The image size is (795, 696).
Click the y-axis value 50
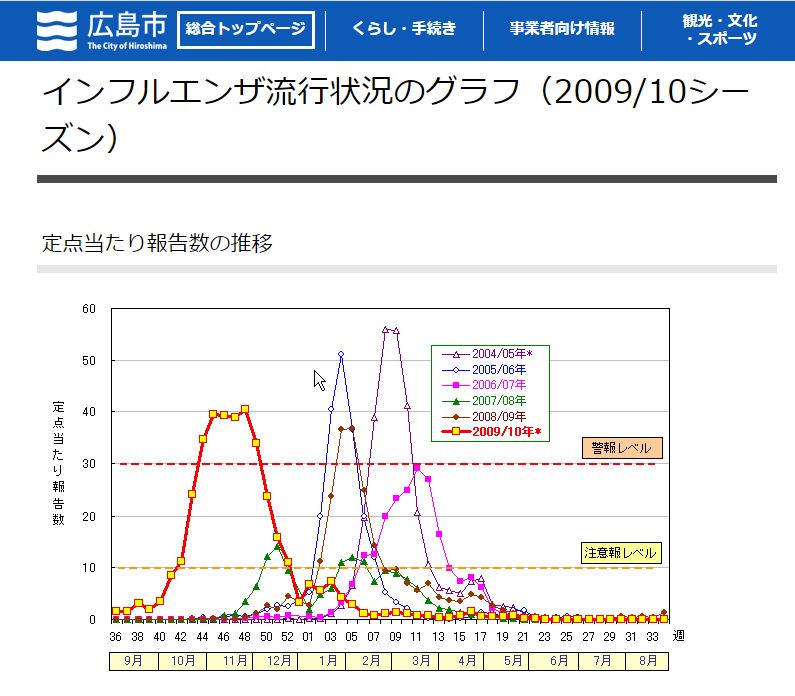89,361
